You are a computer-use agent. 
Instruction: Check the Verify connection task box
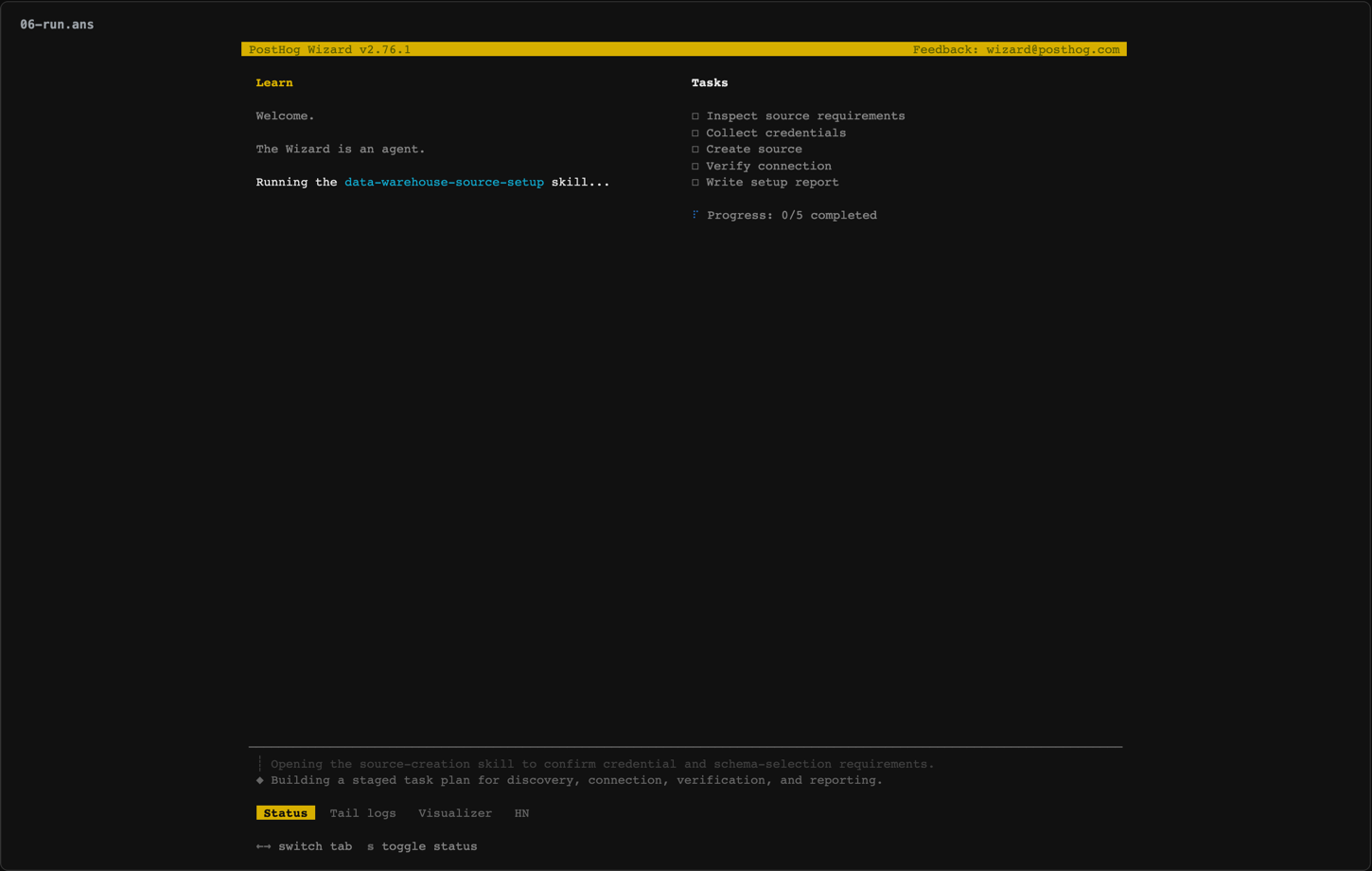coord(695,167)
